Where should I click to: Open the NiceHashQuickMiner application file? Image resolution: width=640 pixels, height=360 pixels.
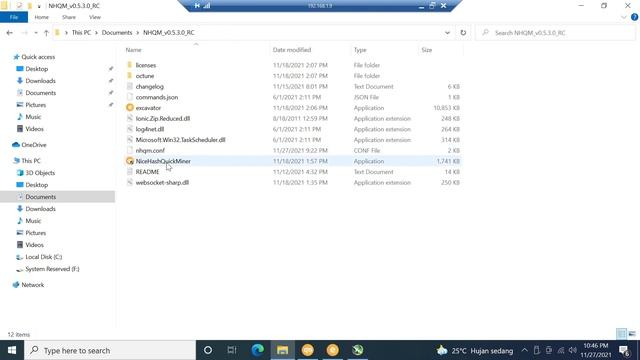click(x=163, y=161)
